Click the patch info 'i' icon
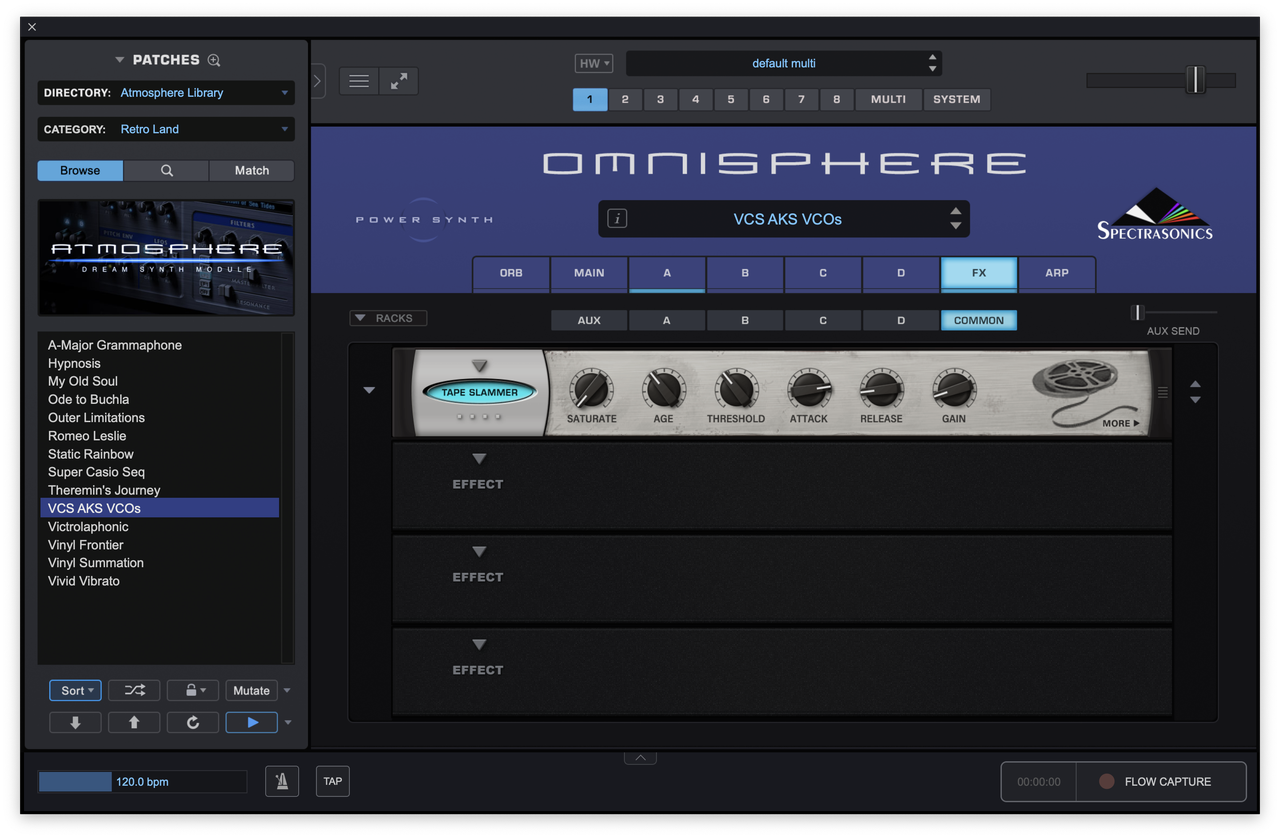This screenshot has width=1280, height=838. [x=617, y=218]
